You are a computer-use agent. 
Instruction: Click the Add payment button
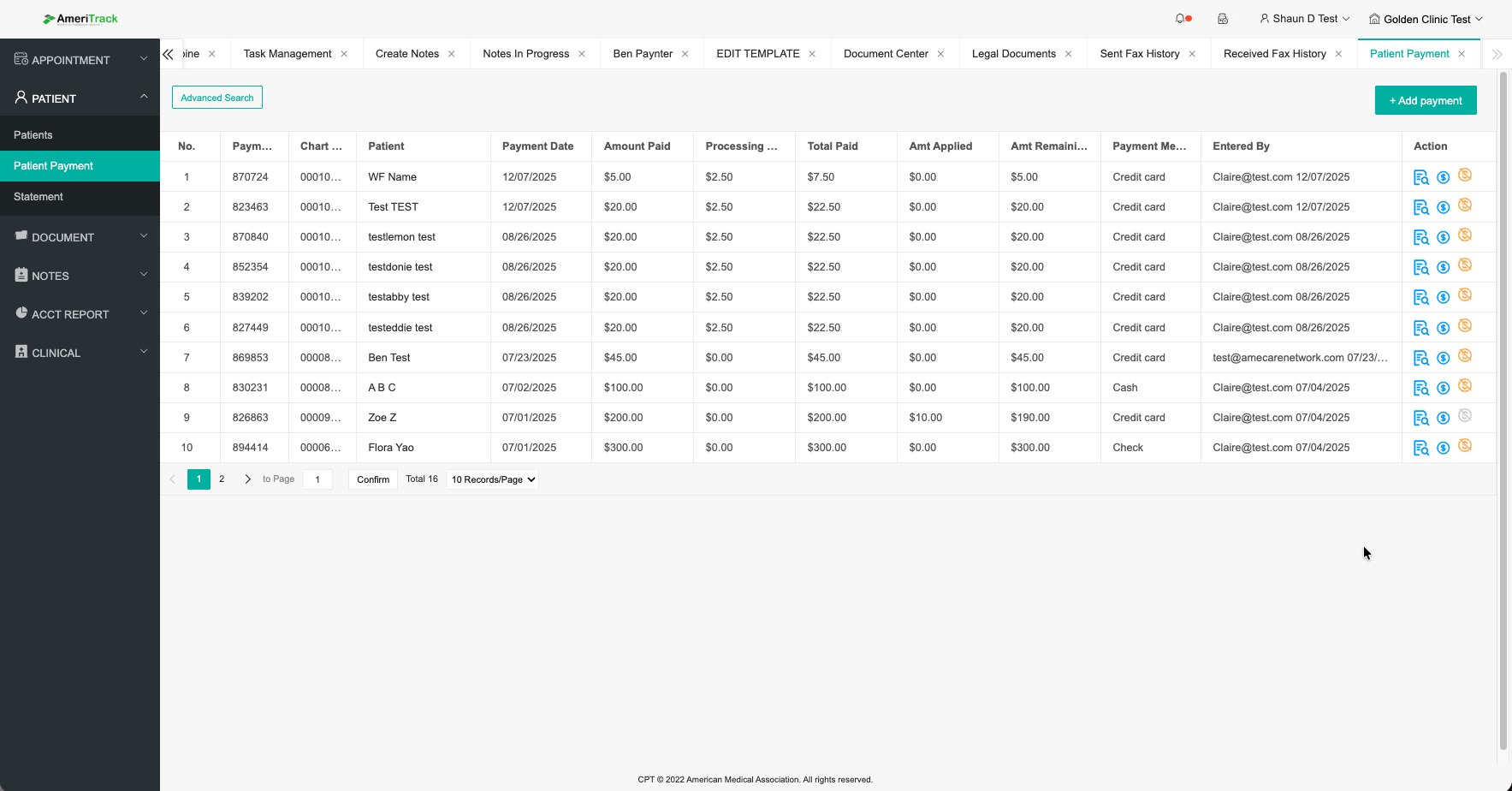coord(1425,100)
